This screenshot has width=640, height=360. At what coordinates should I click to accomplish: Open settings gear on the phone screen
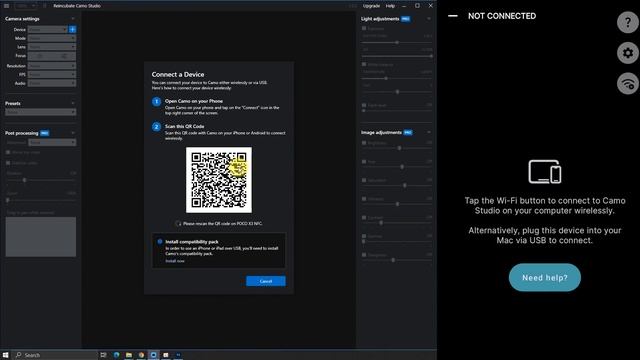[x=628, y=53]
